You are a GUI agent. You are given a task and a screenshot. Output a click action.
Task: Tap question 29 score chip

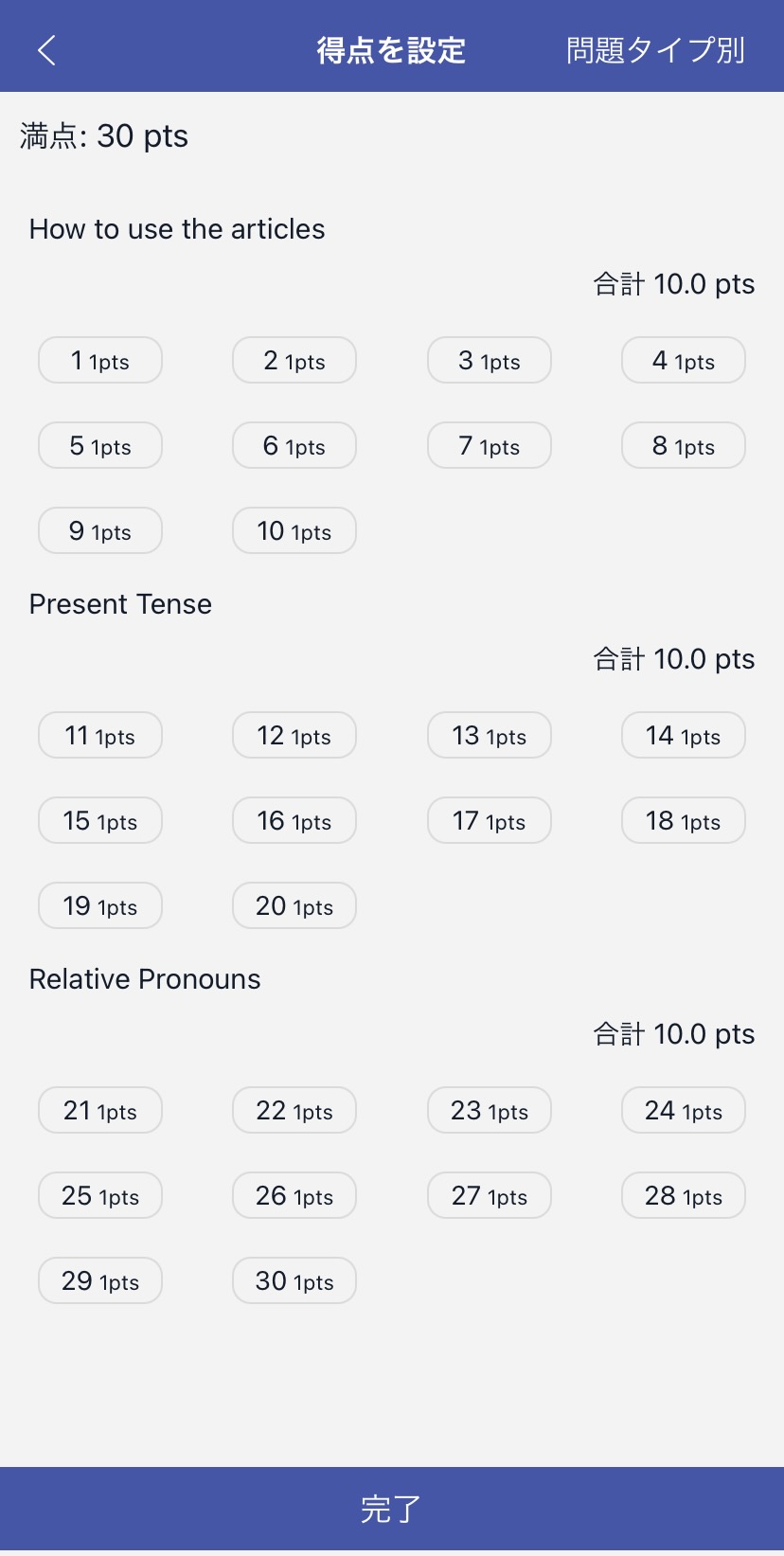(x=100, y=1281)
